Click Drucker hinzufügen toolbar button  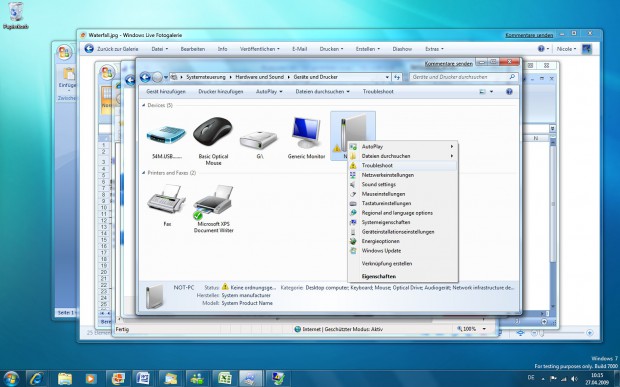221,92
